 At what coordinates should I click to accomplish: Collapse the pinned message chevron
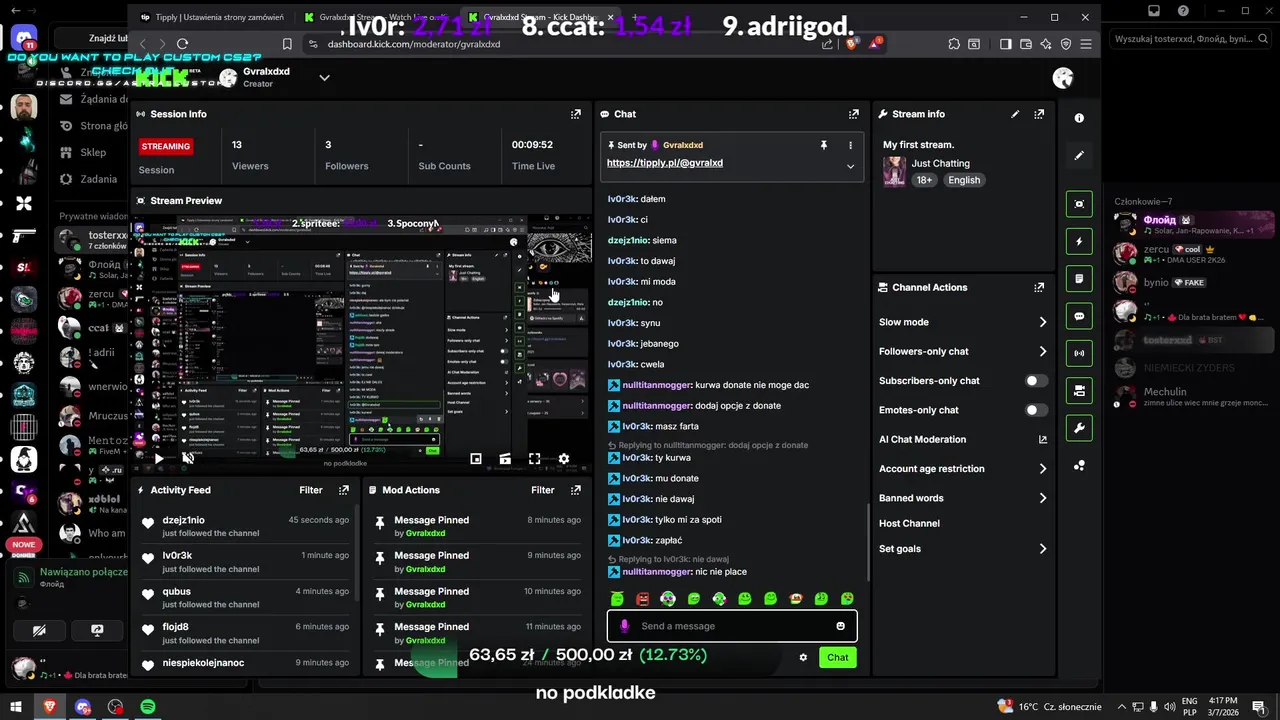pyautogui.click(x=851, y=166)
